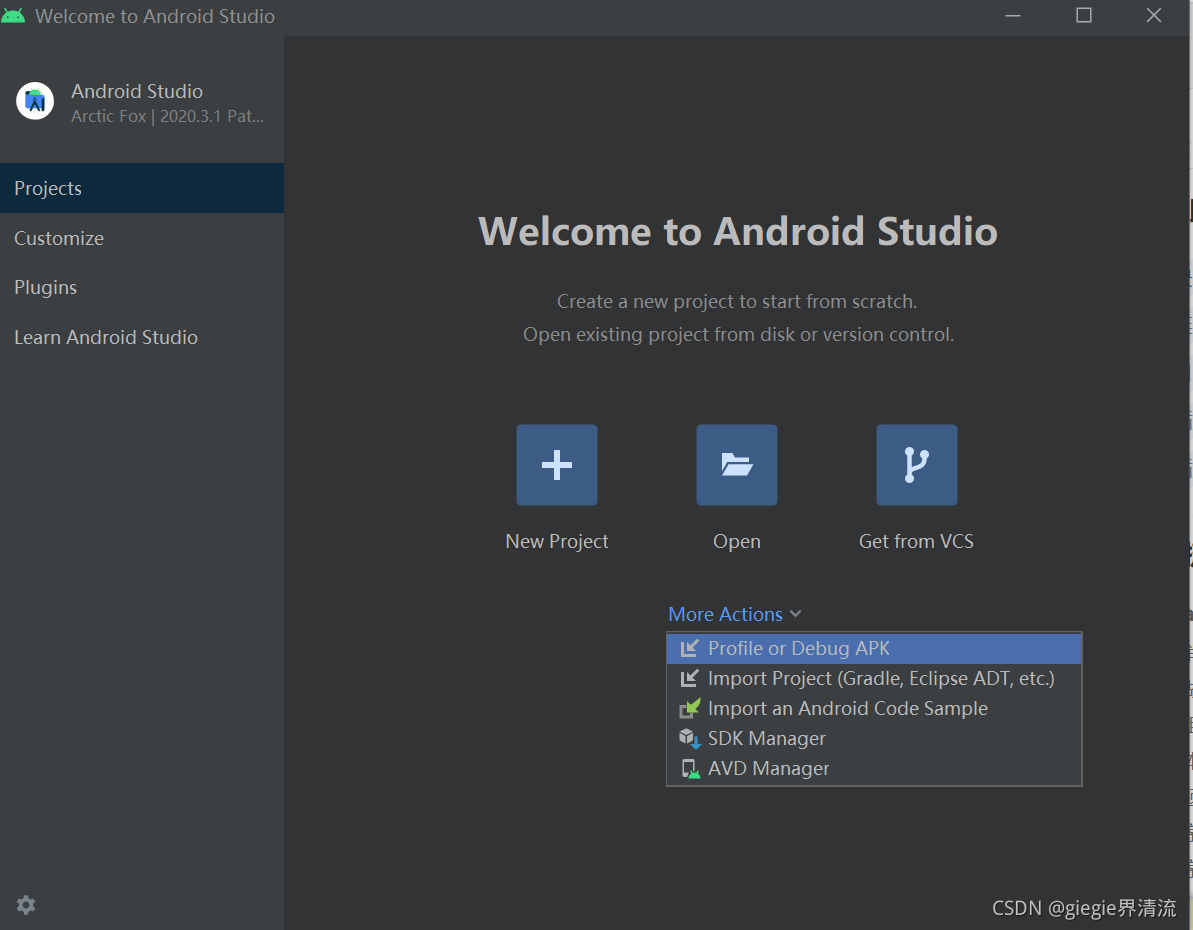Screen dimensions: 1193x930
Task: Click the Import Project arrow icon
Action: coord(689,678)
